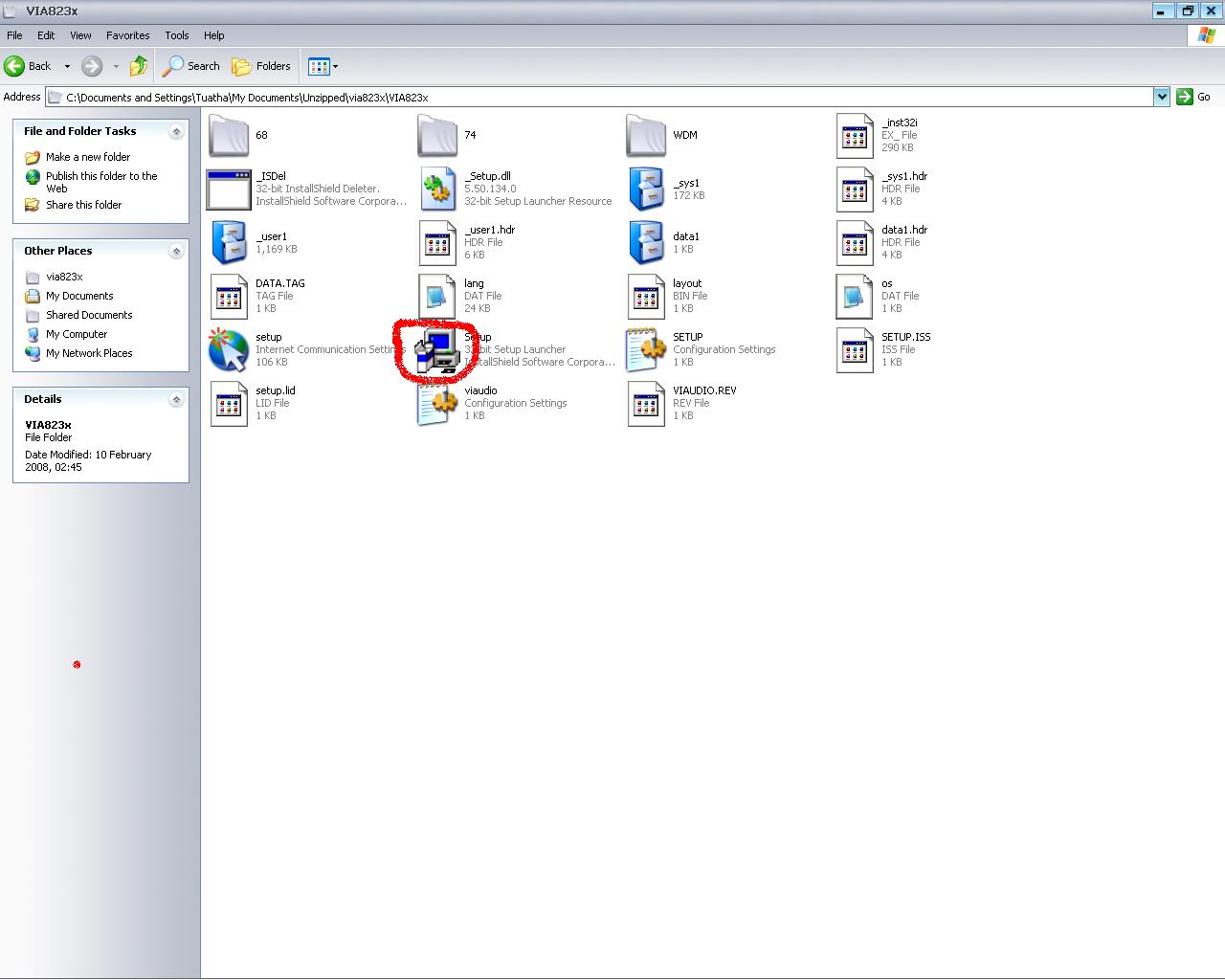Select the setup.lid file icon
This screenshot has height=980, width=1225.
click(x=229, y=403)
